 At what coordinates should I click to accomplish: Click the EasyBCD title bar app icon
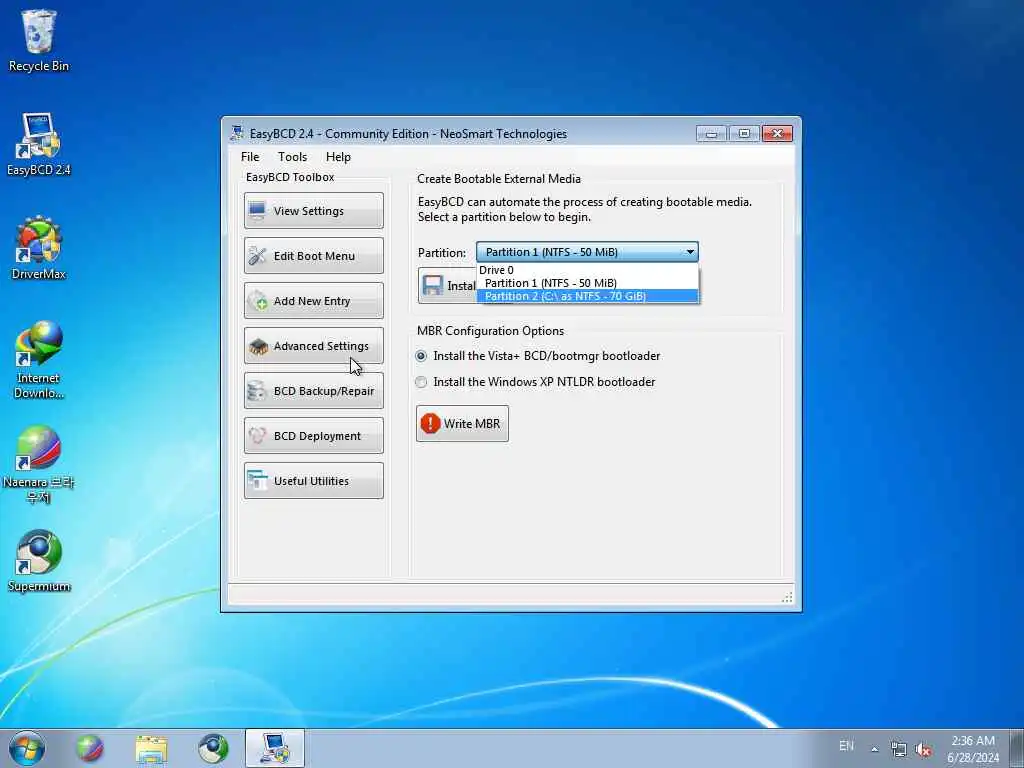(x=236, y=133)
